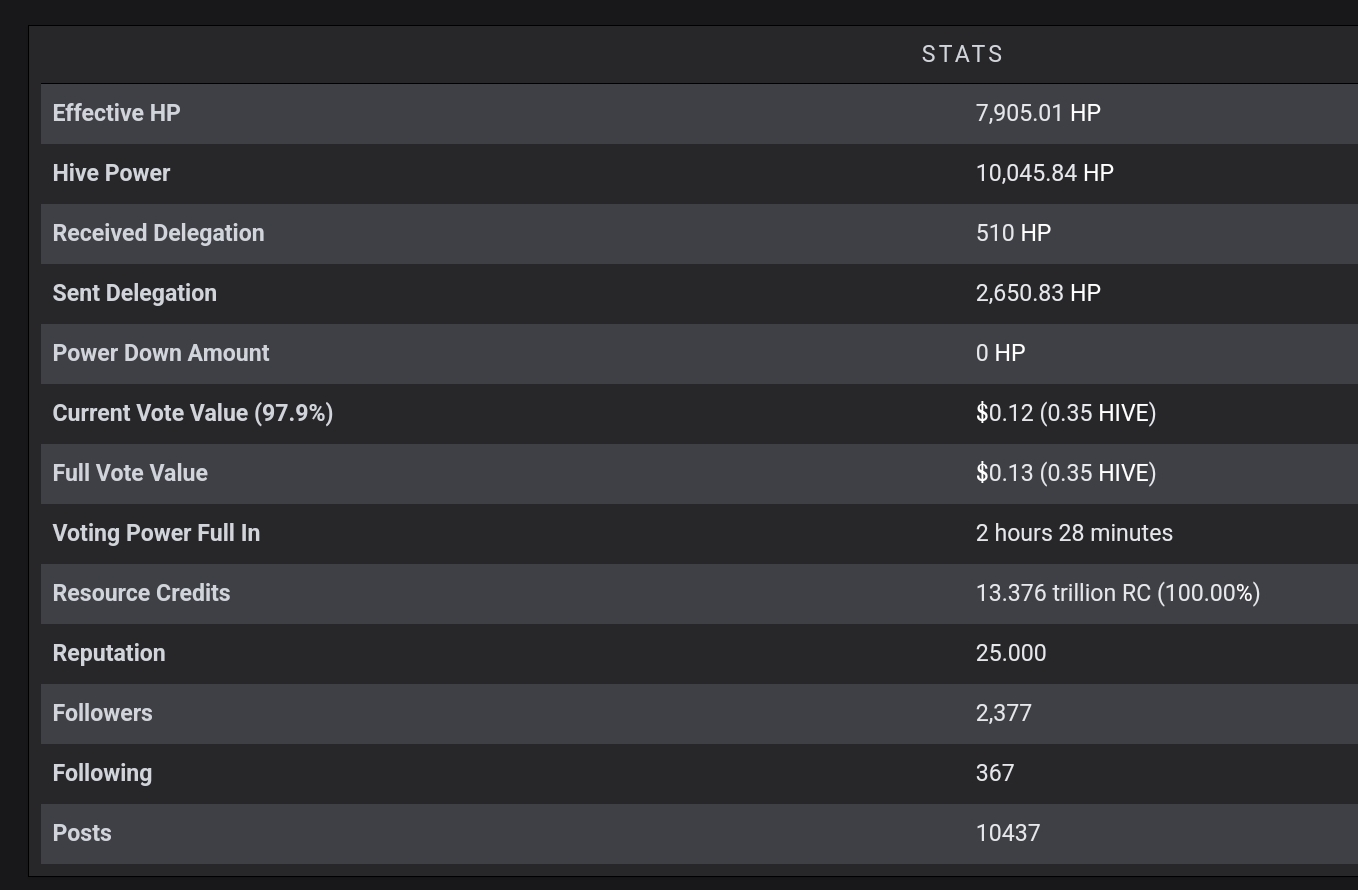The width and height of the screenshot is (1358, 890).
Task: Select the Effective HP row label
Action: [116, 113]
